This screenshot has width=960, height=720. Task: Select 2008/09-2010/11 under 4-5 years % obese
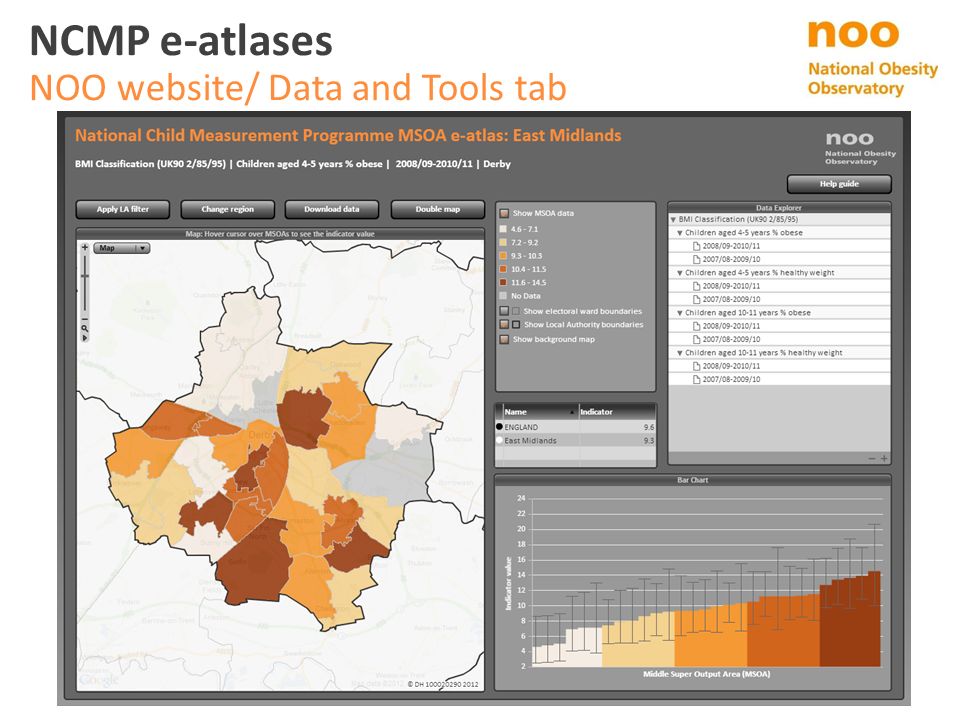(779, 246)
